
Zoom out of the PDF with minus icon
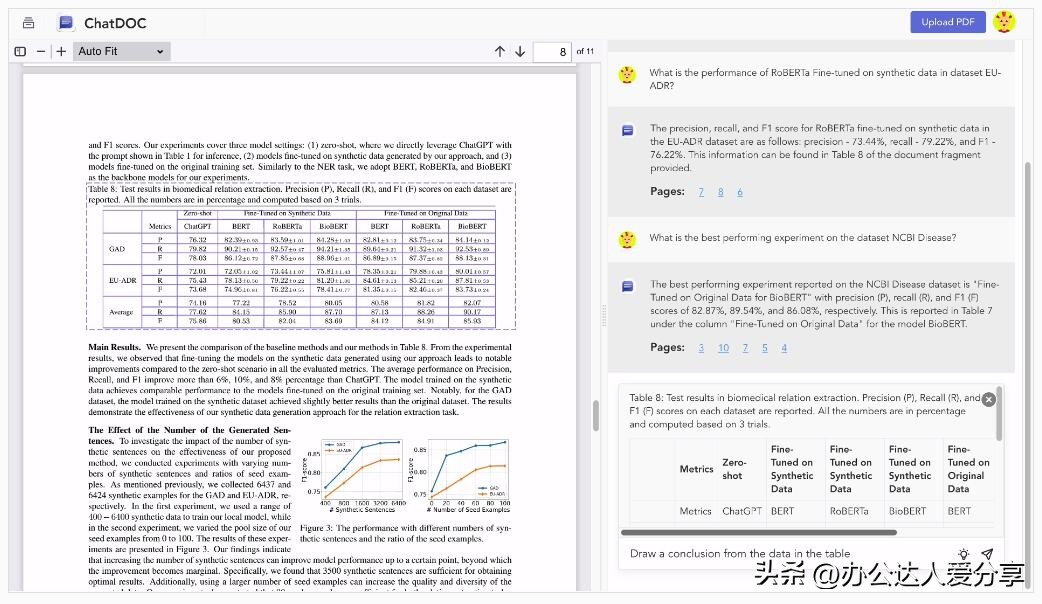[x=41, y=50]
